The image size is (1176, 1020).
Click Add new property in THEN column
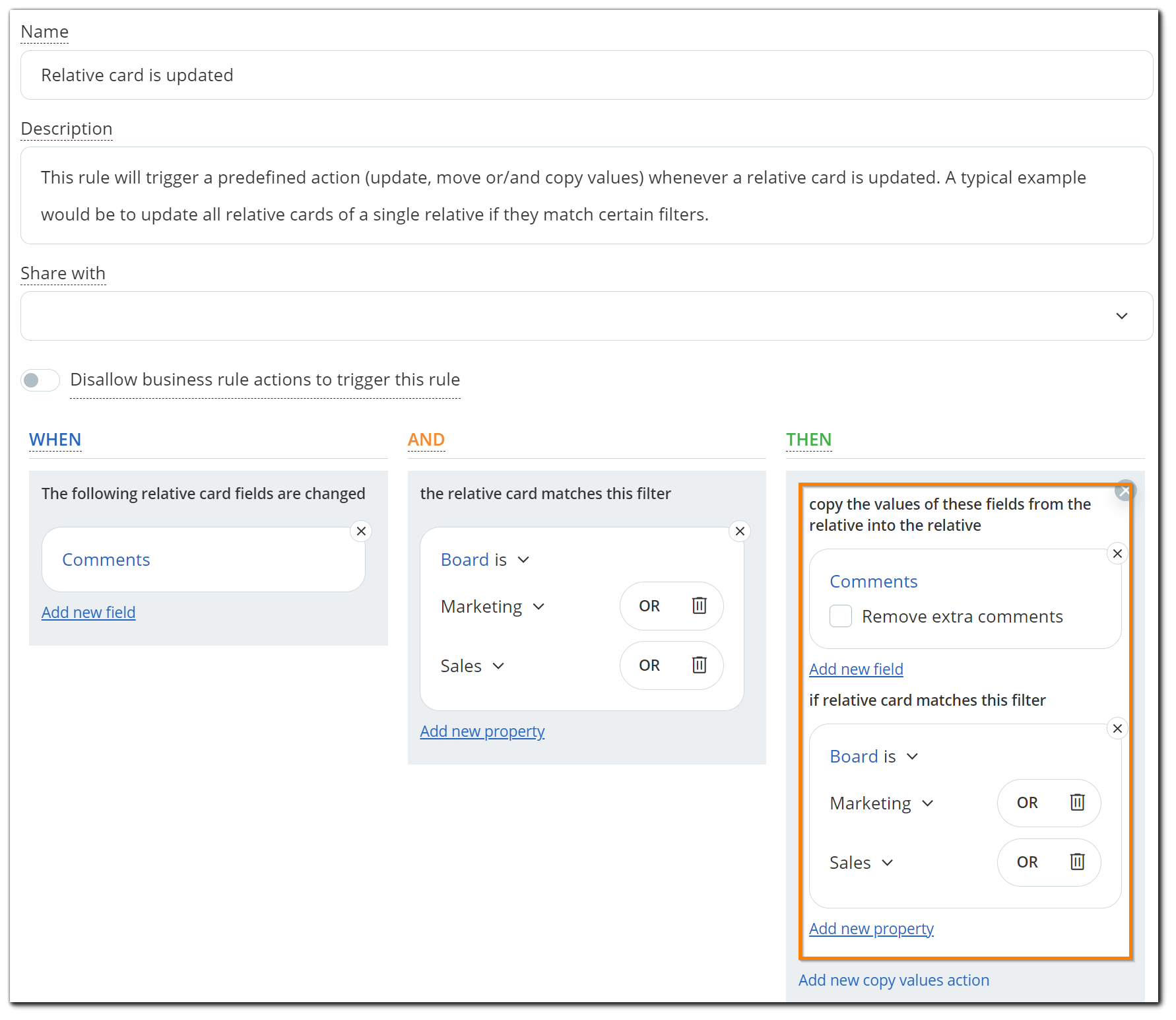tap(871, 929)
